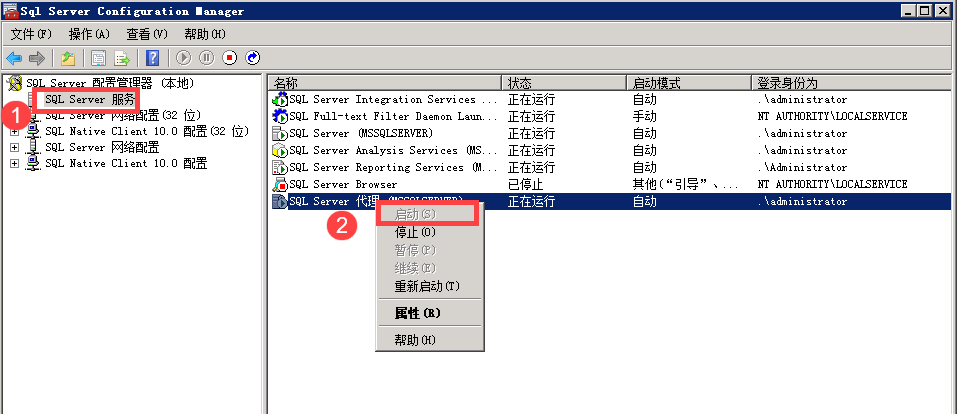The width and height of the screenshot is (957, 414).
Task: Click the SQL Server 配置管理器 root node icon
Action: coord(16,82)
